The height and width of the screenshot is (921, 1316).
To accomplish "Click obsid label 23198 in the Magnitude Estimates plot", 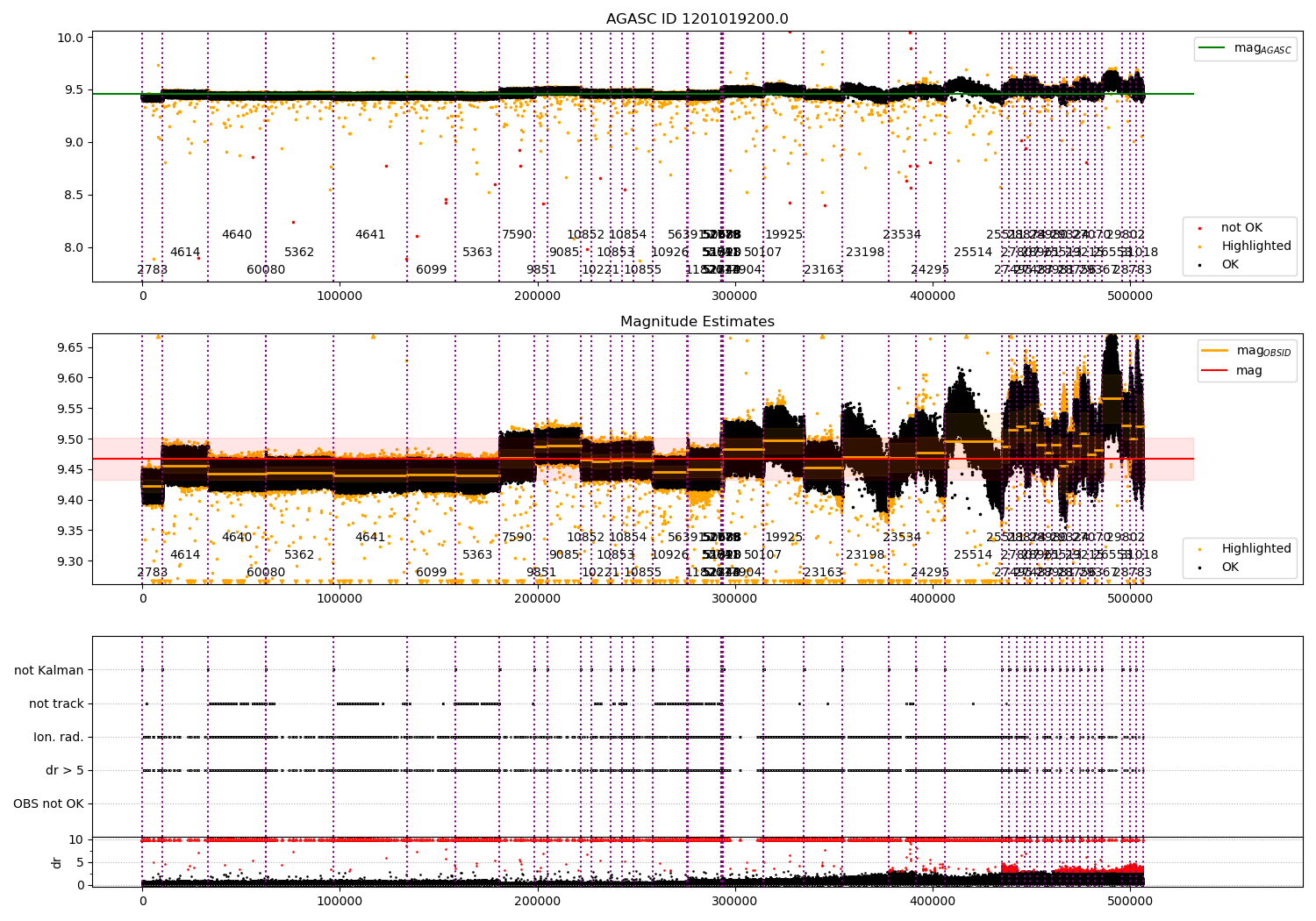I will point(865,555).
